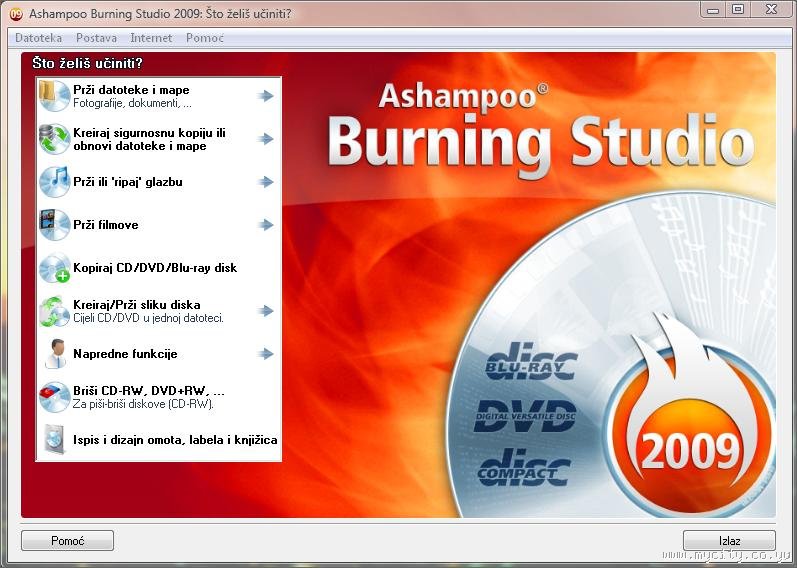Click the subtitle Cijeli CD/DVD u jednoj datoteci.
The image size is (797, 568).
pos(148,318)
